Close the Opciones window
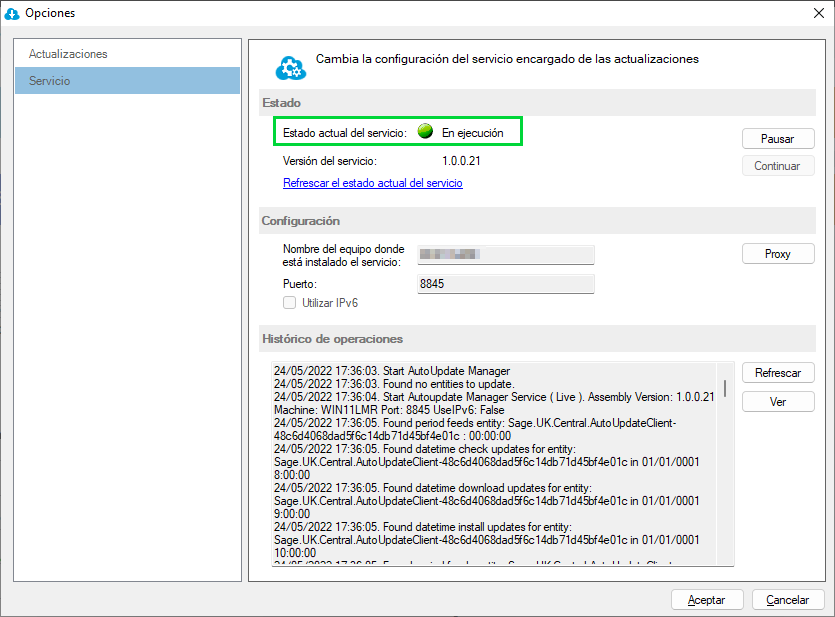The width and height of the screenshot is (835, 617). pos(819,13)
